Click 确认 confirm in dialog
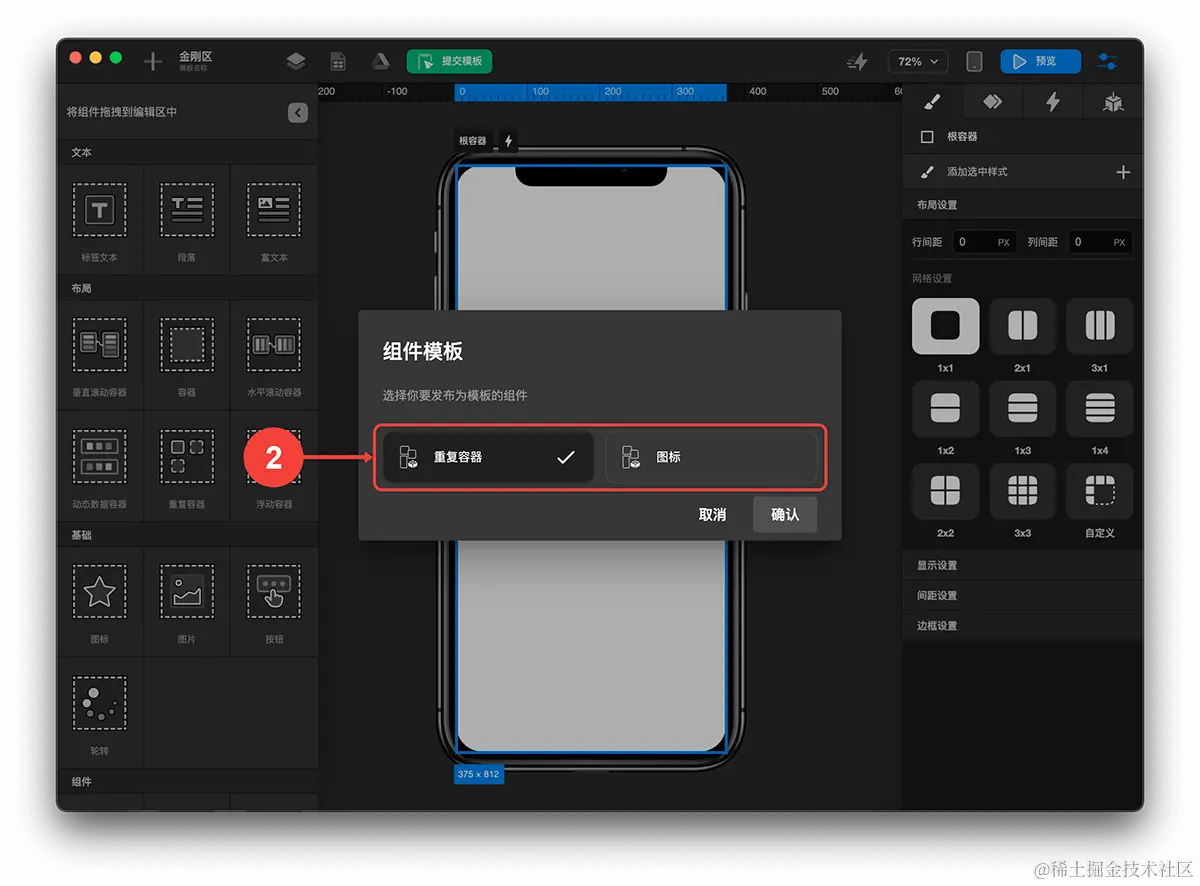 point(785,514)
